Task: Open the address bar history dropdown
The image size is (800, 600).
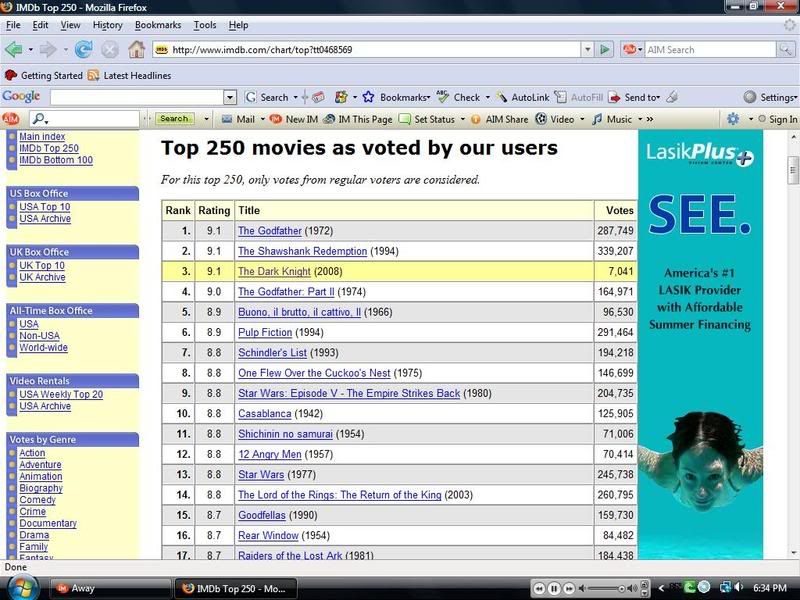Action: (588, 49)
